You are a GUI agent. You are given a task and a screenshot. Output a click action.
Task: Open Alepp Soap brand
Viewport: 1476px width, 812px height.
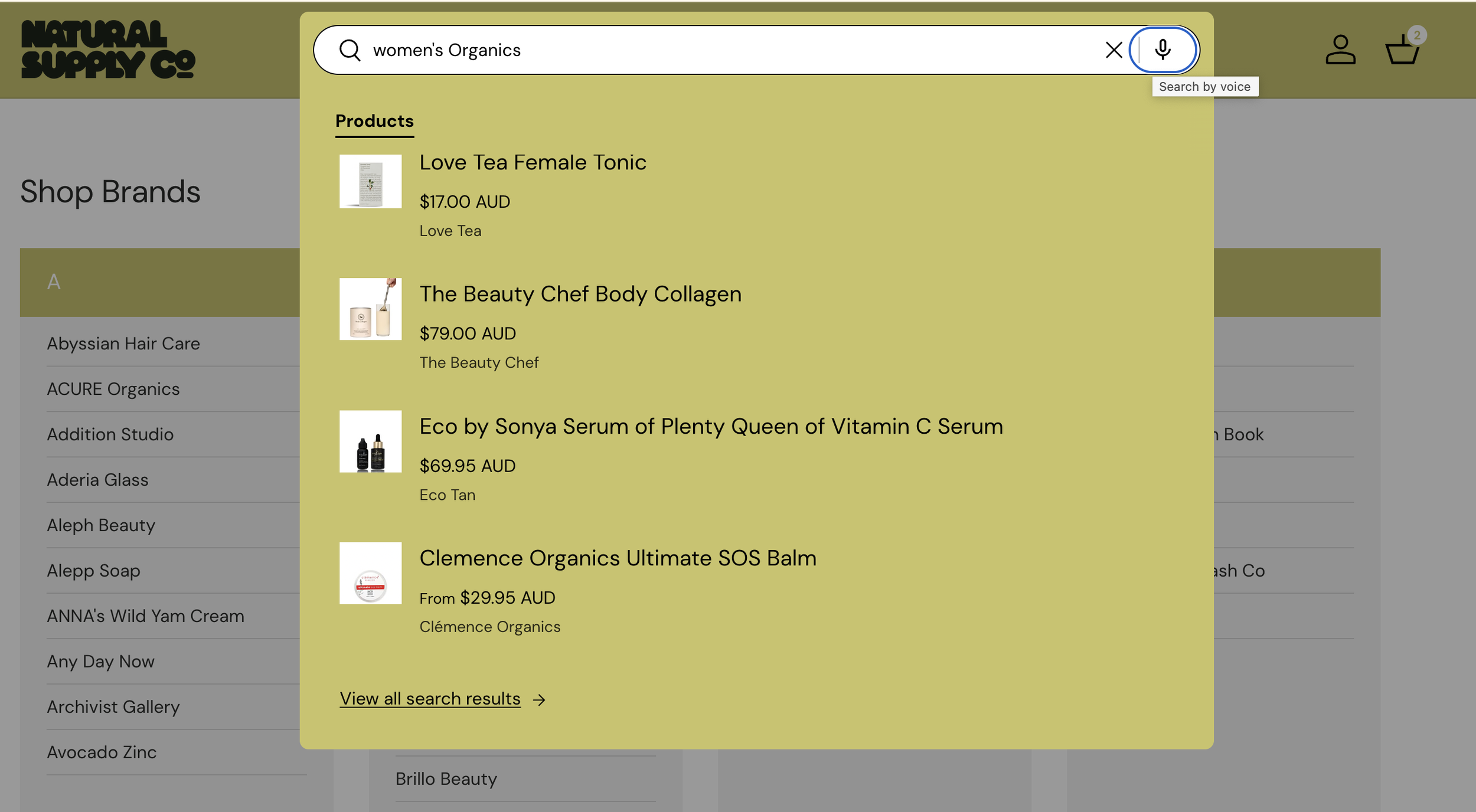coord(93,571)
